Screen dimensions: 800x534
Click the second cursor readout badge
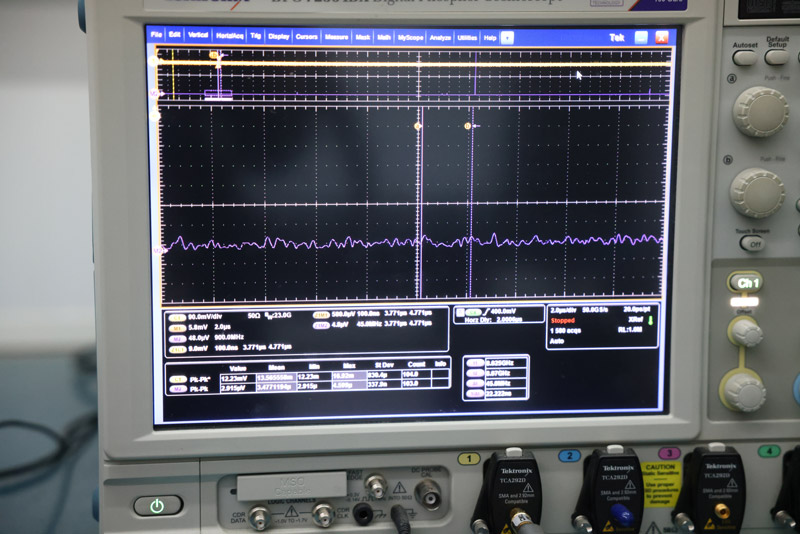pyautogui.click(x=474, y=373)
